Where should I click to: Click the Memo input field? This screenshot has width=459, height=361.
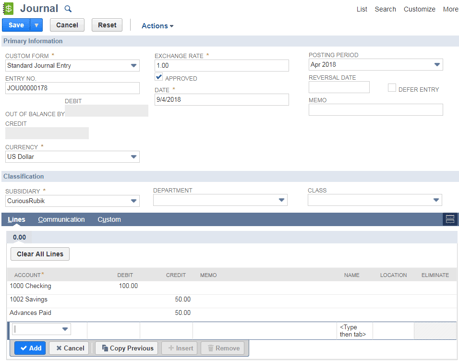(376, 110)
